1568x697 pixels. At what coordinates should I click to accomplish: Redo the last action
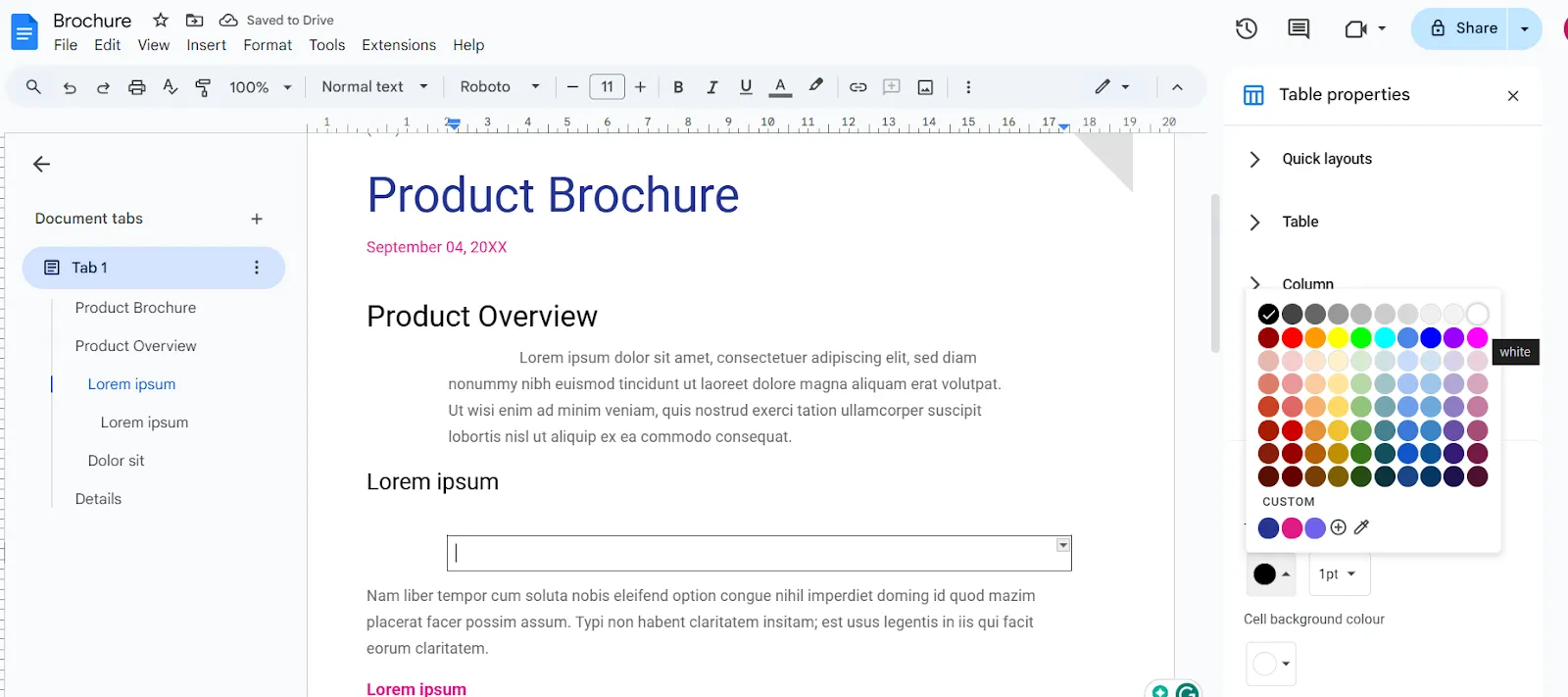tap(103, 87)
